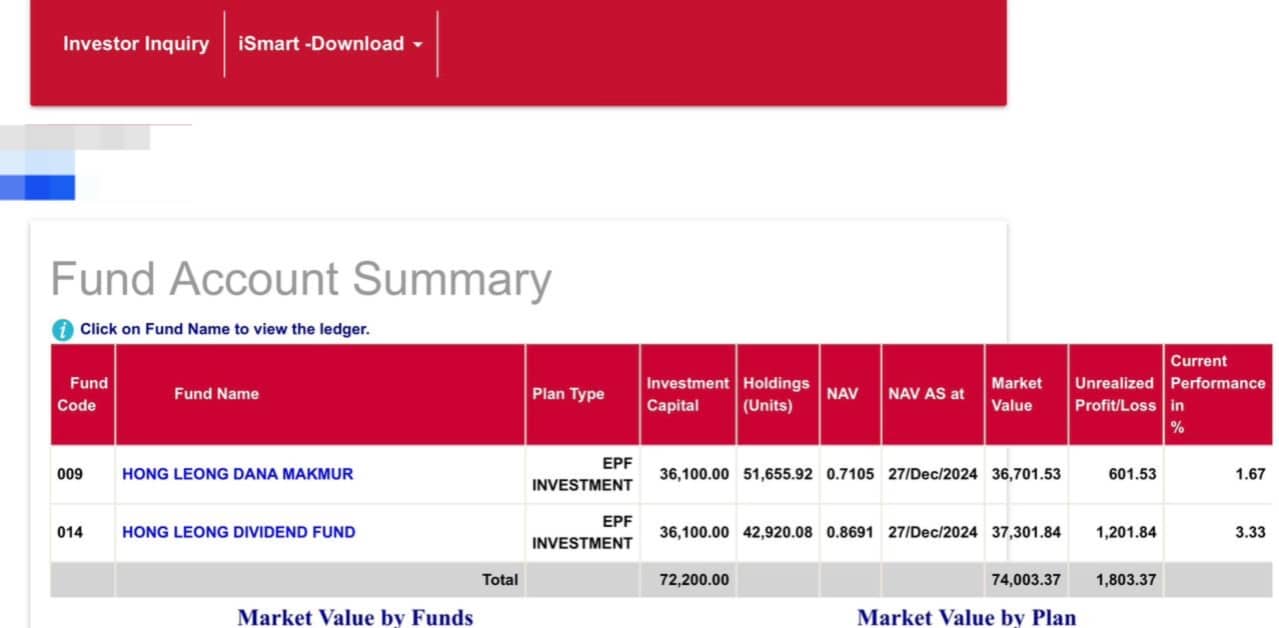The width and height of the screenshot is (1279, 628).
Task: Click 'Click on Fund Name to view the ledger' hint
Action: (225, 329)
